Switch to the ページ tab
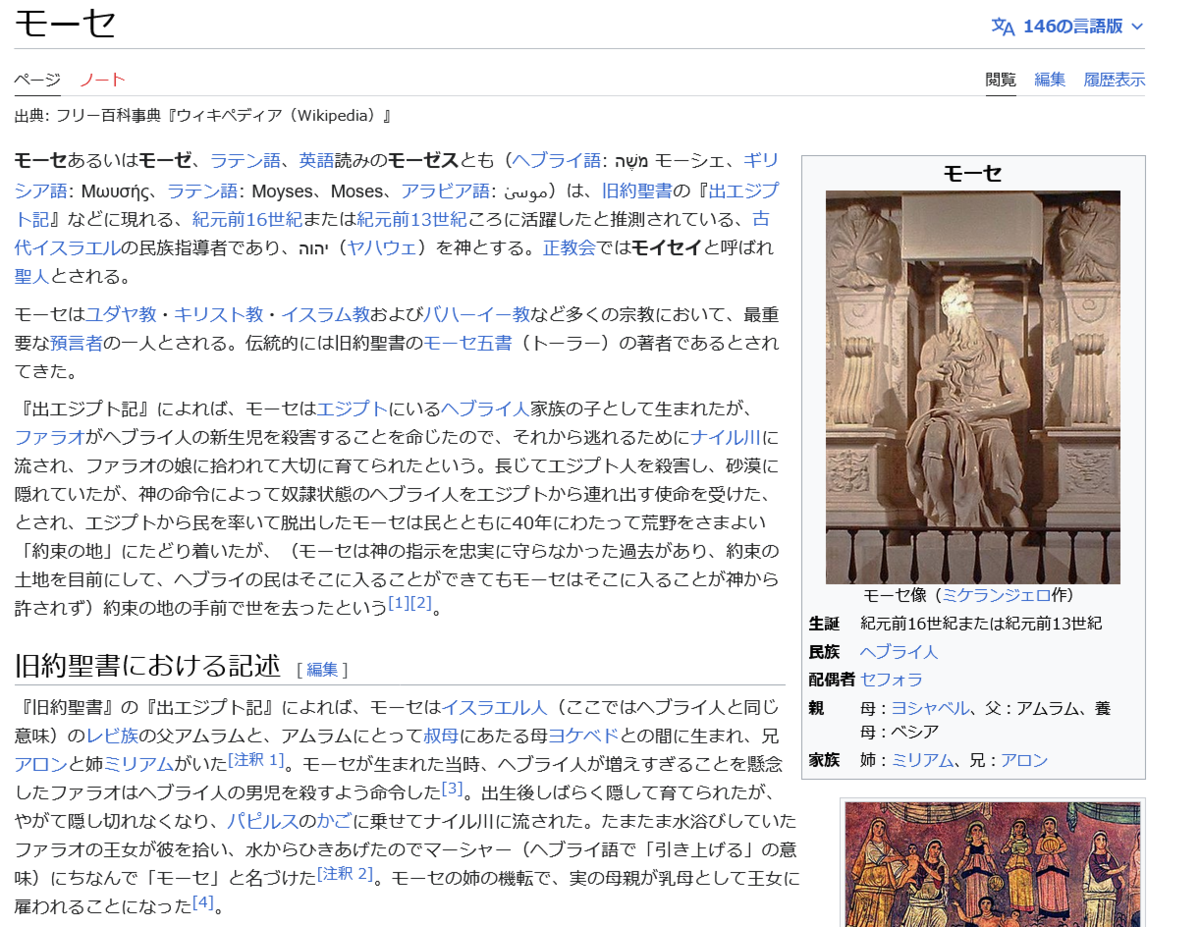Viewport: 1200px width, 927px height. click(37, 80)
